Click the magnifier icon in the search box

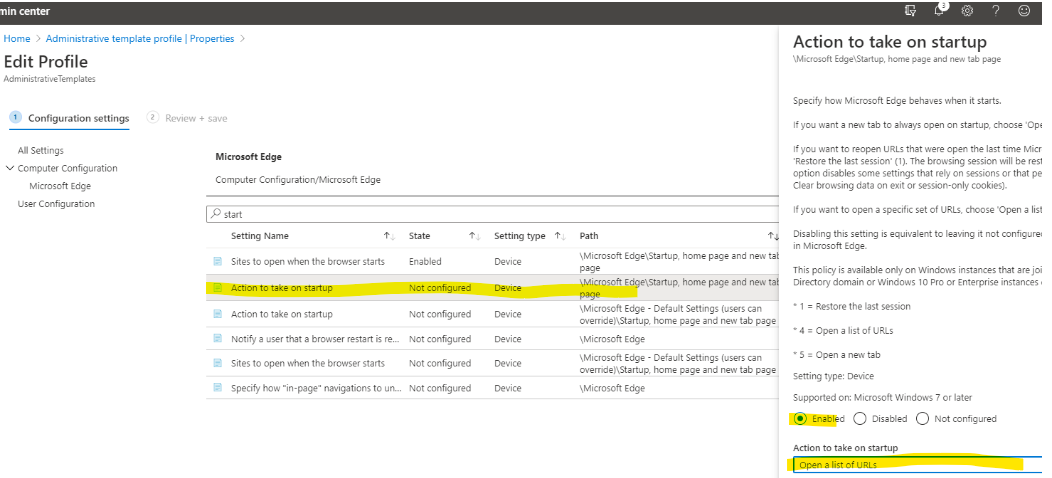tap(215, 214)
